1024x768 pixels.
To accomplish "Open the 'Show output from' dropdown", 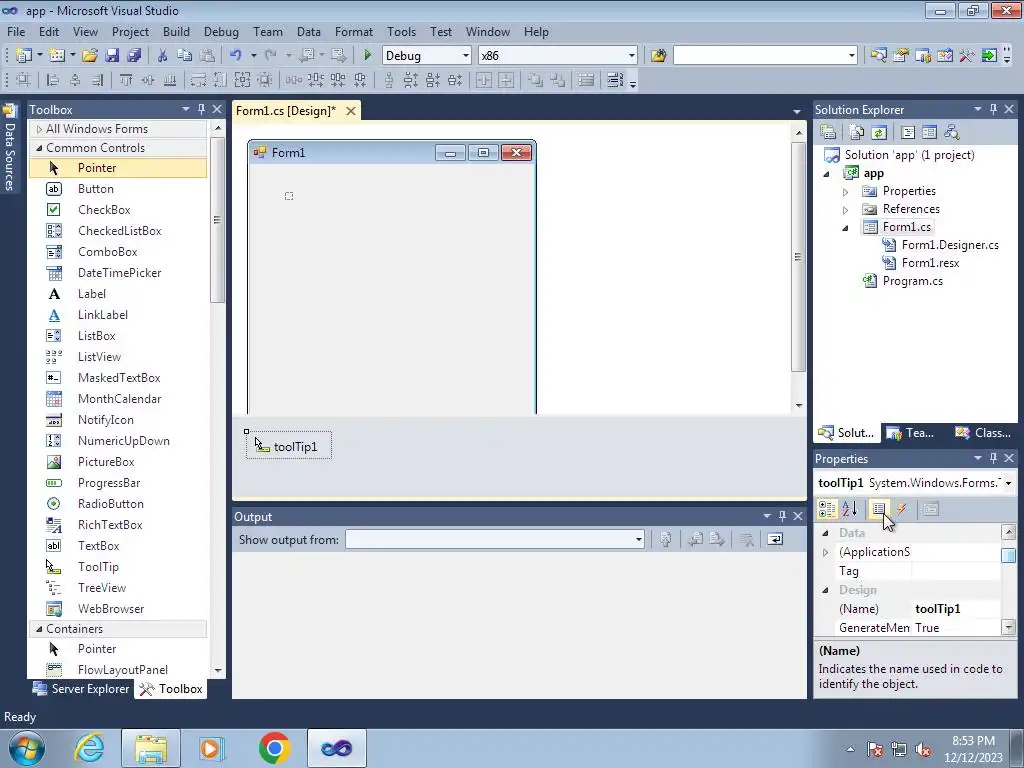I will pos(639,539).
